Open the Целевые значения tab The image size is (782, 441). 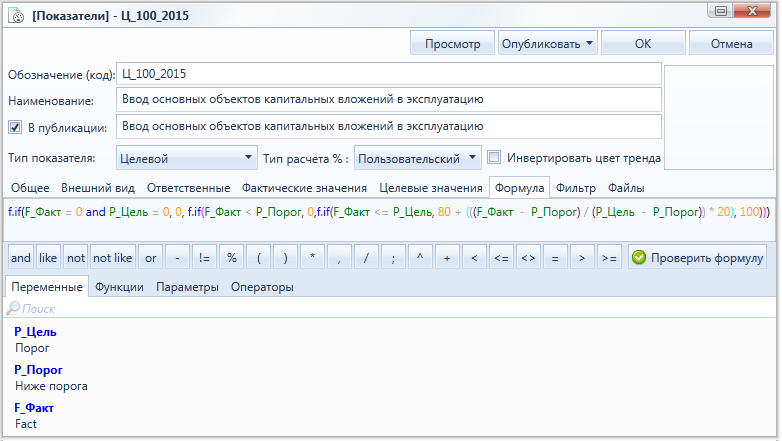tap(431, 188)
